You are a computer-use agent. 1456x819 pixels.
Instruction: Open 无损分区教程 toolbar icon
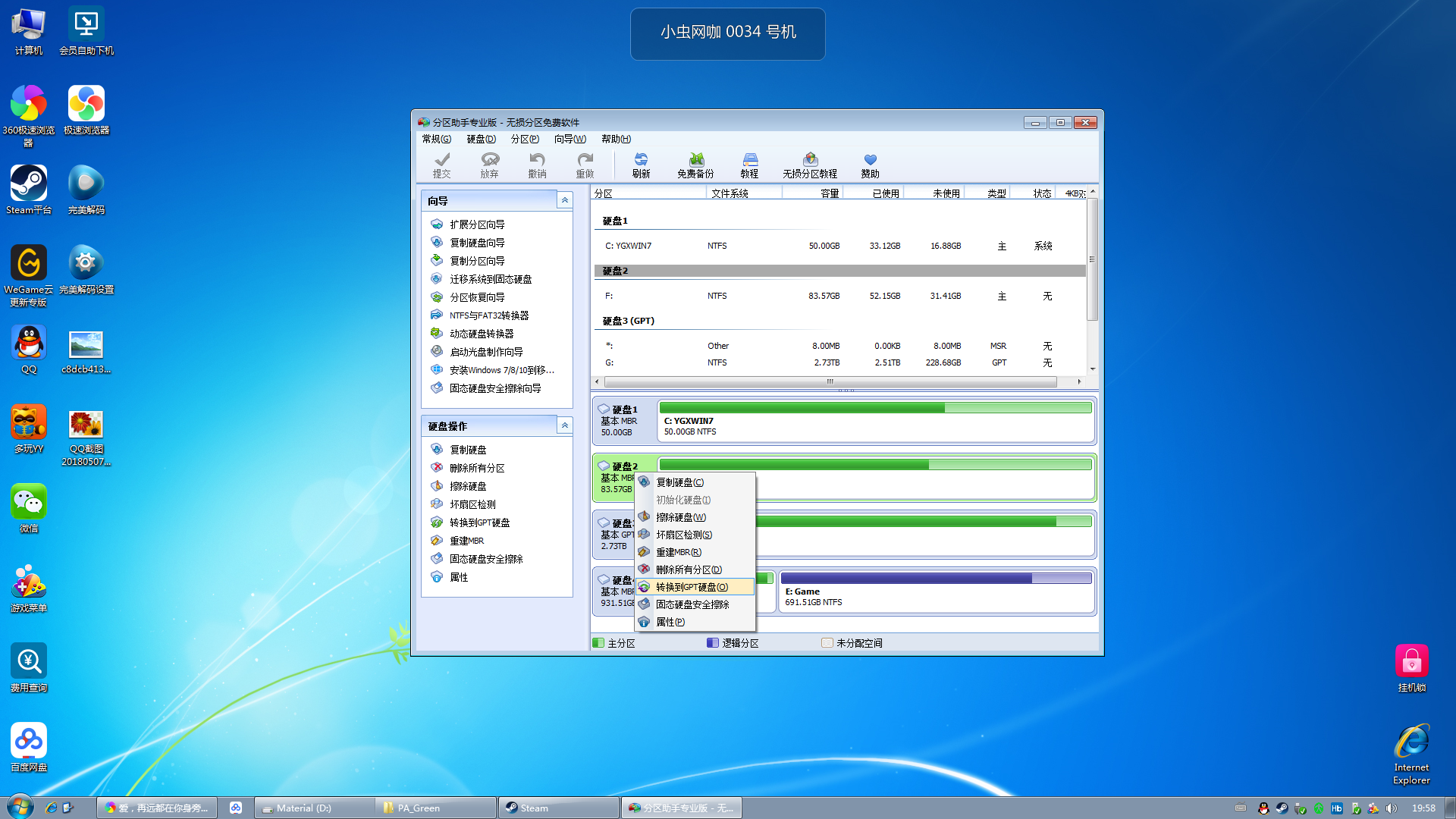pyautogui.click(x=810, y=165)
